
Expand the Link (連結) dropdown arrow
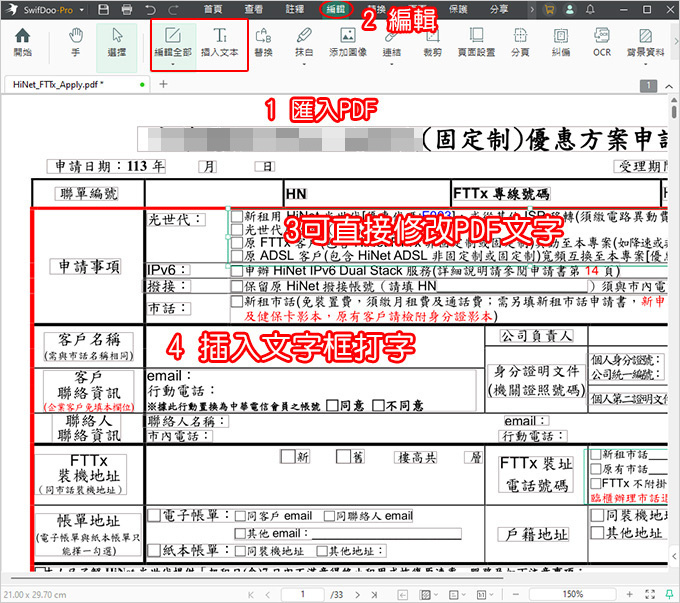[392, 64]
